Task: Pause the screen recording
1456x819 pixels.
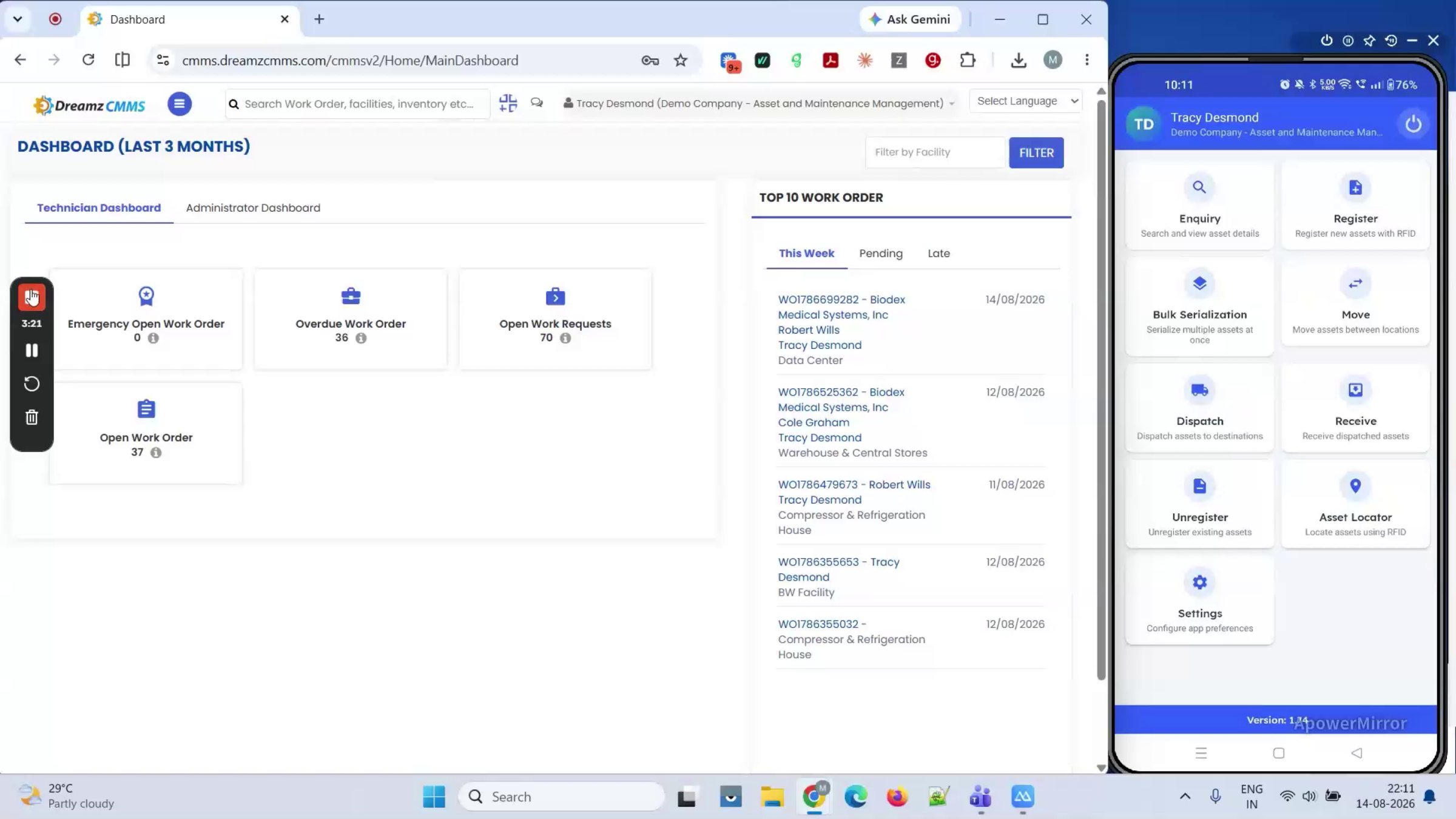Action: 32,351
